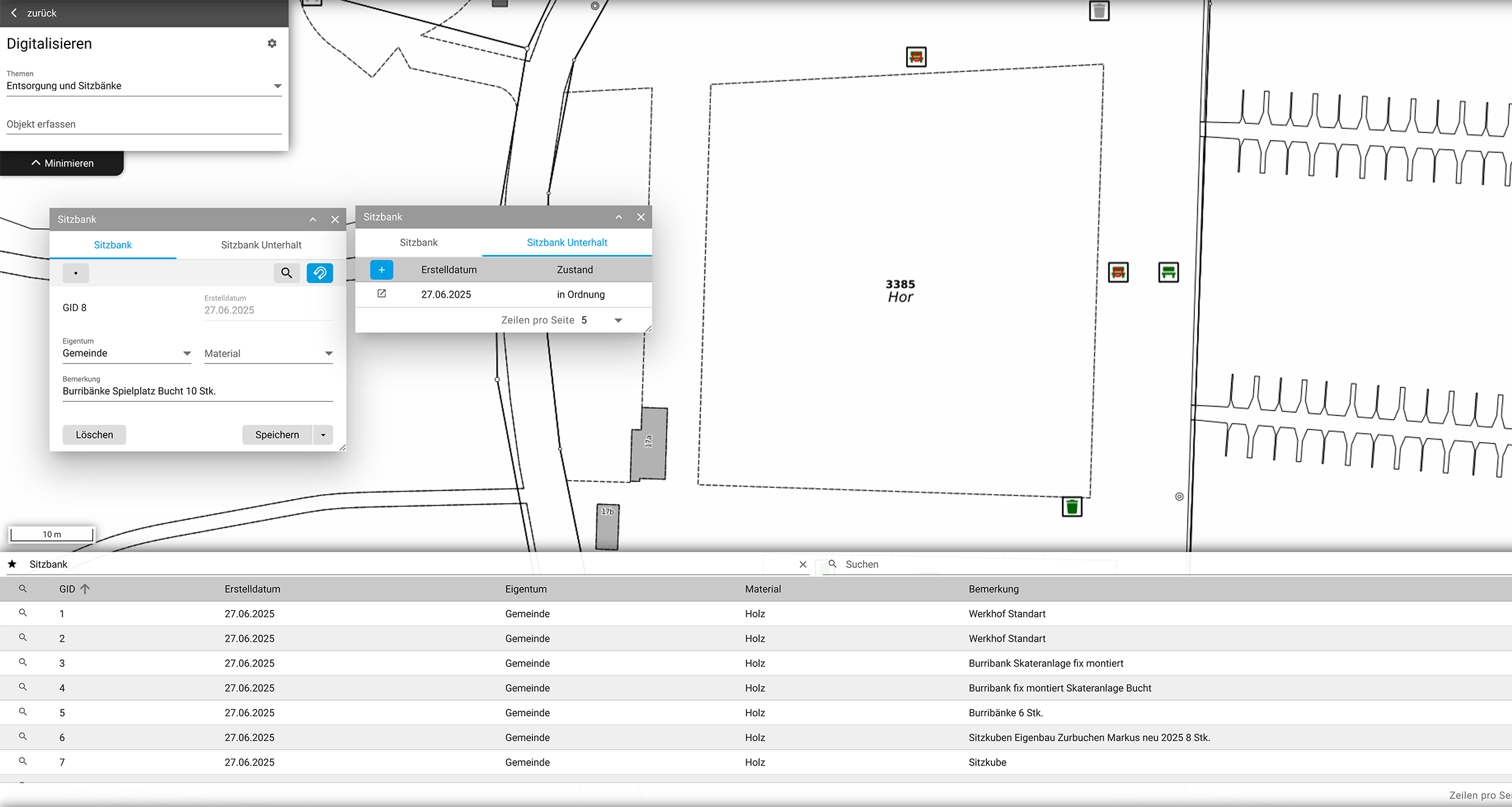Zoom to GID 3 row magnifier
The height and width of the screenshot is (807, 1512).
click(x=23, y=662)
